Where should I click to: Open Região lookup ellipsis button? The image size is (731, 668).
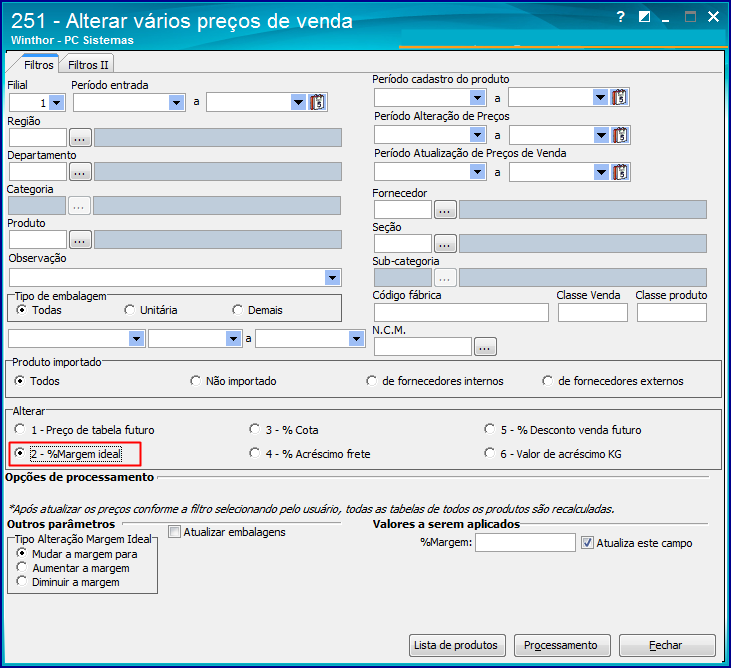[x=80, y=138]
